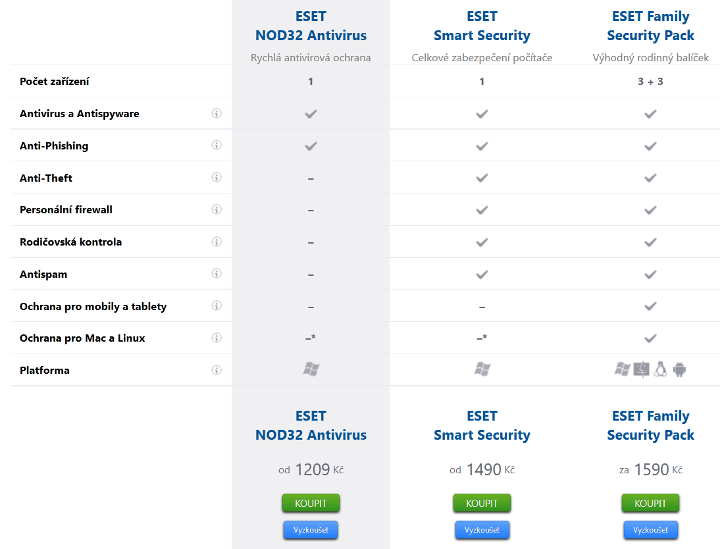Buy ESET Smart Security with KOUPIT button
Screen dimensions: 720x549
click(x=481, y=503)
